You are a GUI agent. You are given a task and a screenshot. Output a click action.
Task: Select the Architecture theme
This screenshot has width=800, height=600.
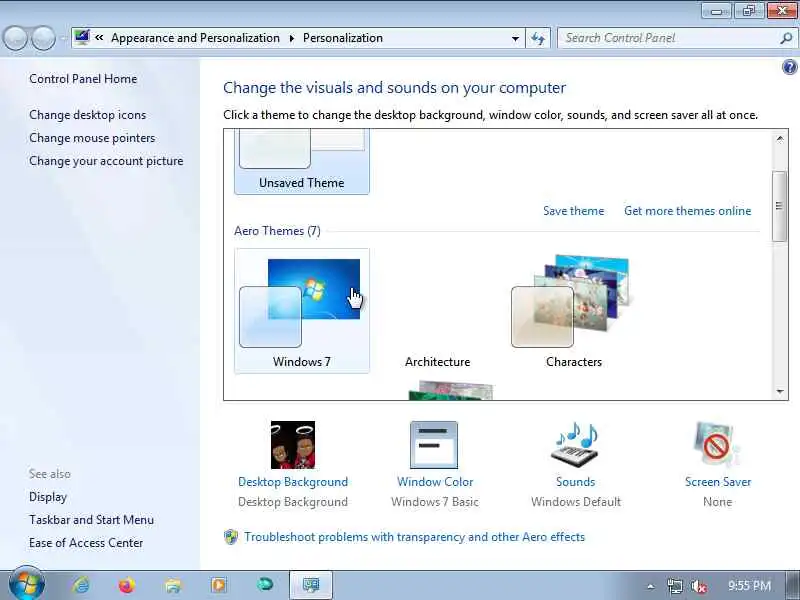click(x=437, y=311)
